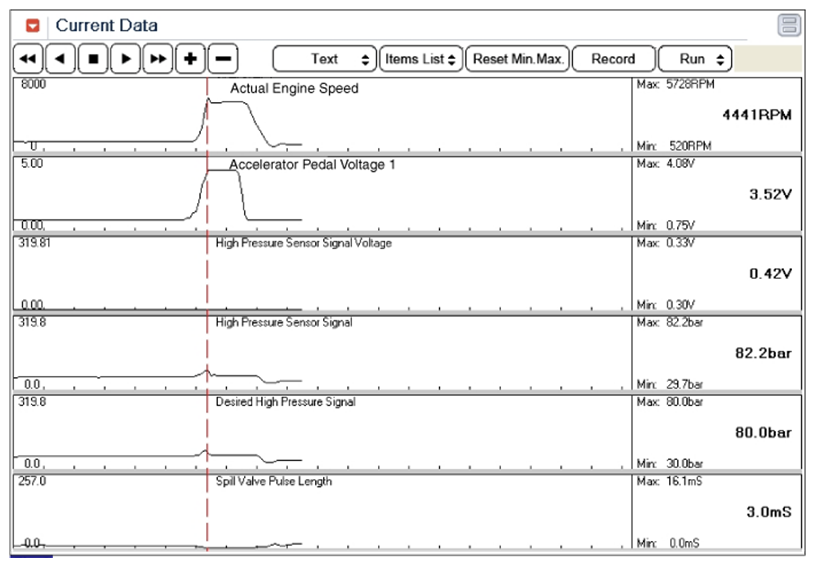Click the 4441RPM engine speed value
The width and height of the screenshot is (815, 567).
756,115
